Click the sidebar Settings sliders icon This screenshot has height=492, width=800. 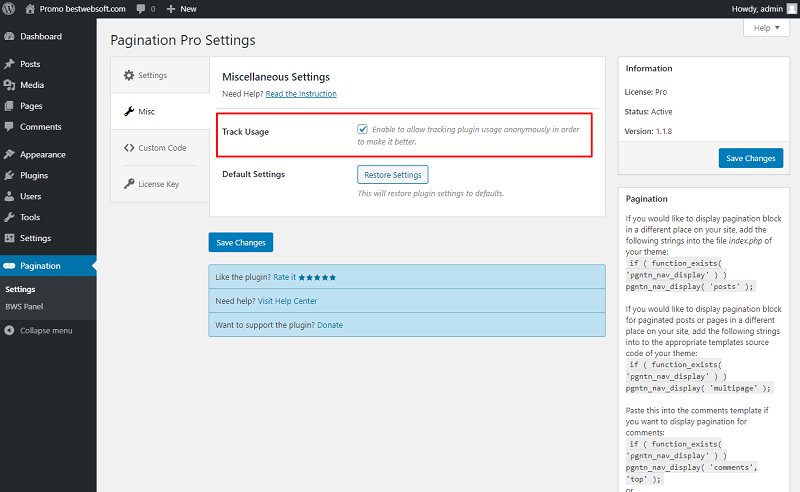pos(9,238)
